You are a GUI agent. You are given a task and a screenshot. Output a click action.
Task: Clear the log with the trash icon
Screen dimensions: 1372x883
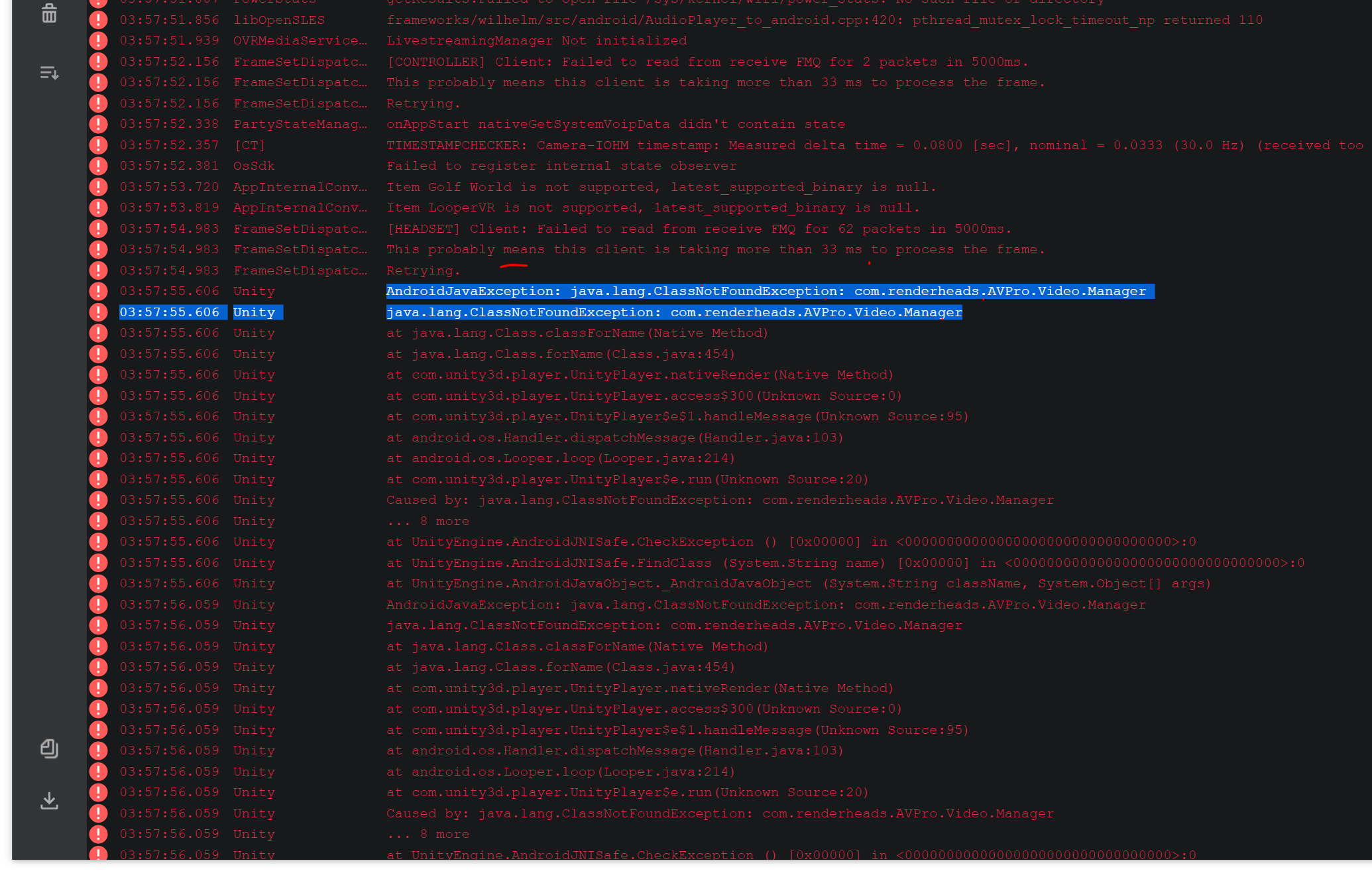click(x=48, y=13)
